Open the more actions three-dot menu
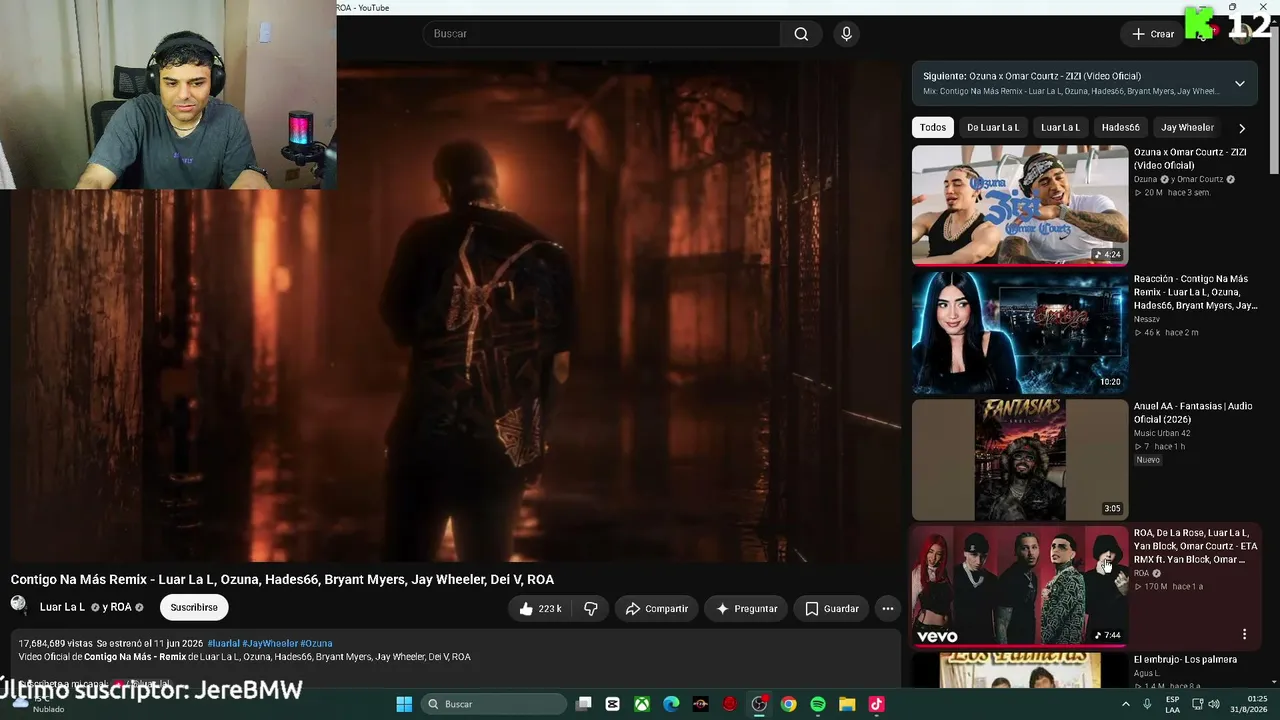The width and height of the screenshot is (1280, 720). [887, 608]
